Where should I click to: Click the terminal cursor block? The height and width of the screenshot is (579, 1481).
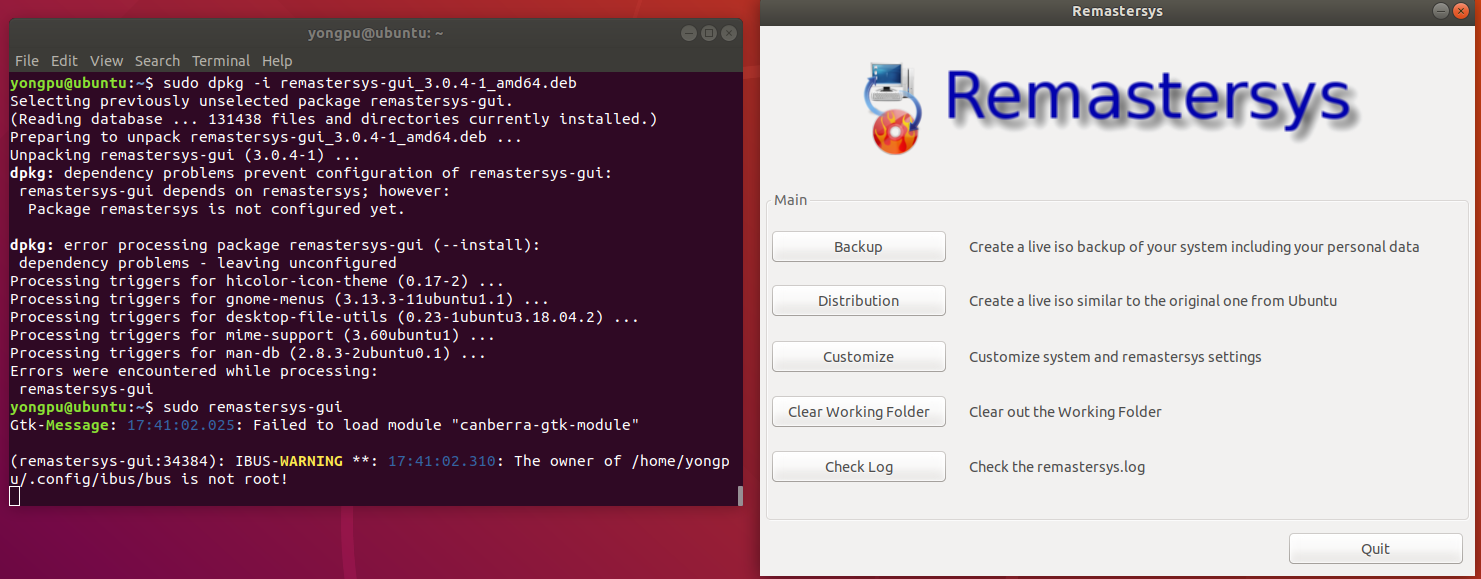(15, 495)
